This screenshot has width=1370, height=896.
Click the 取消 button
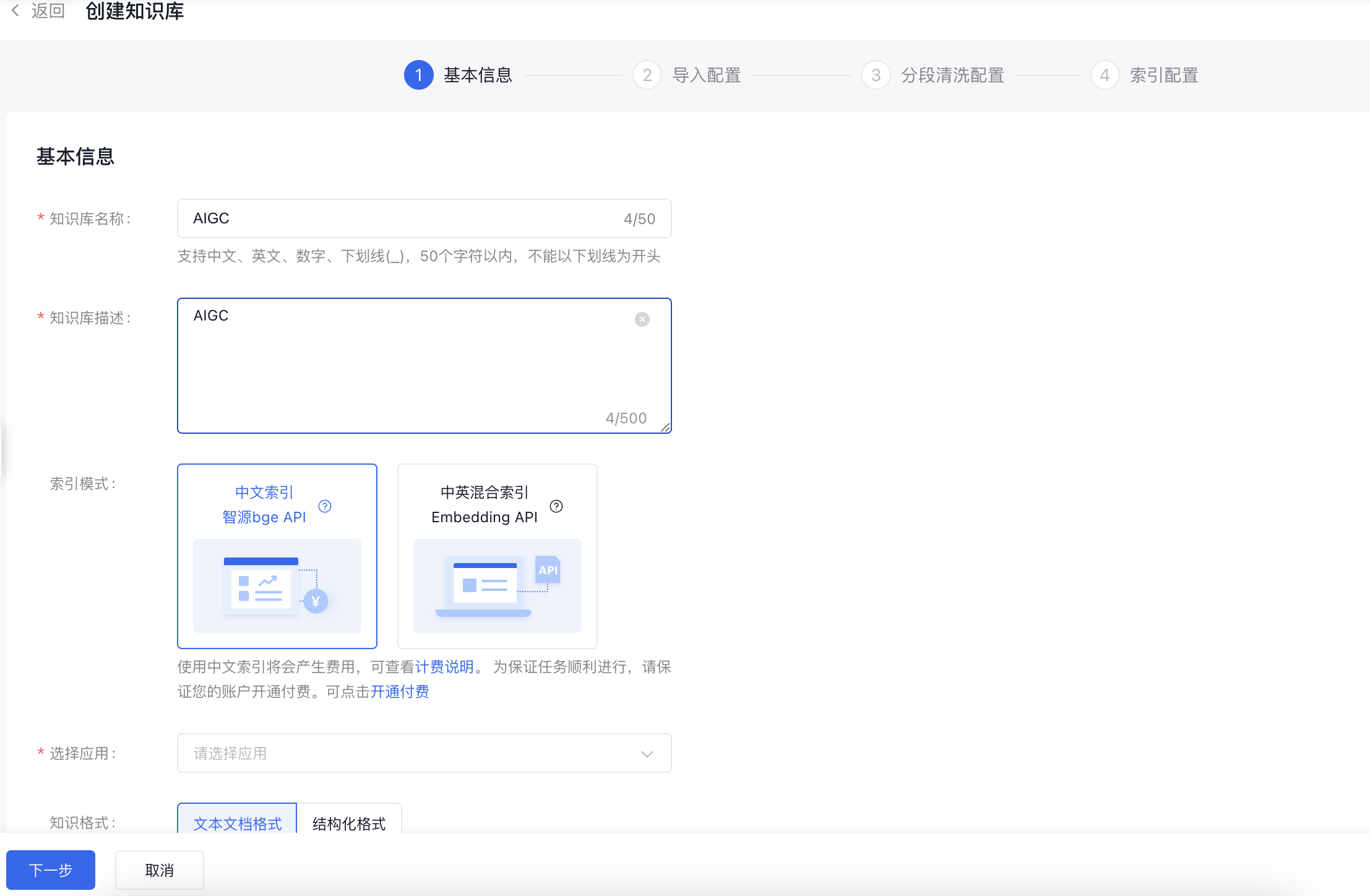click(x=159, y=869)
